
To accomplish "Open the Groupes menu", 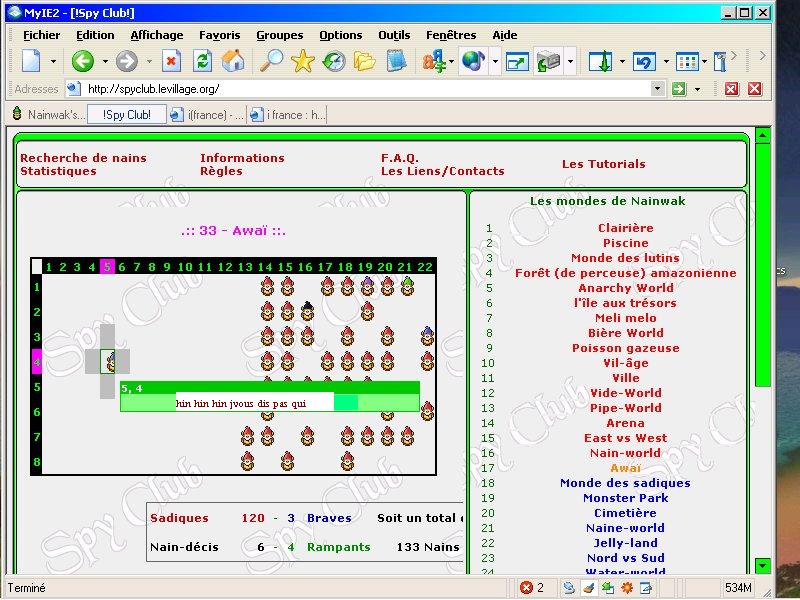I will pyautogui.click(x=280, y=35).
